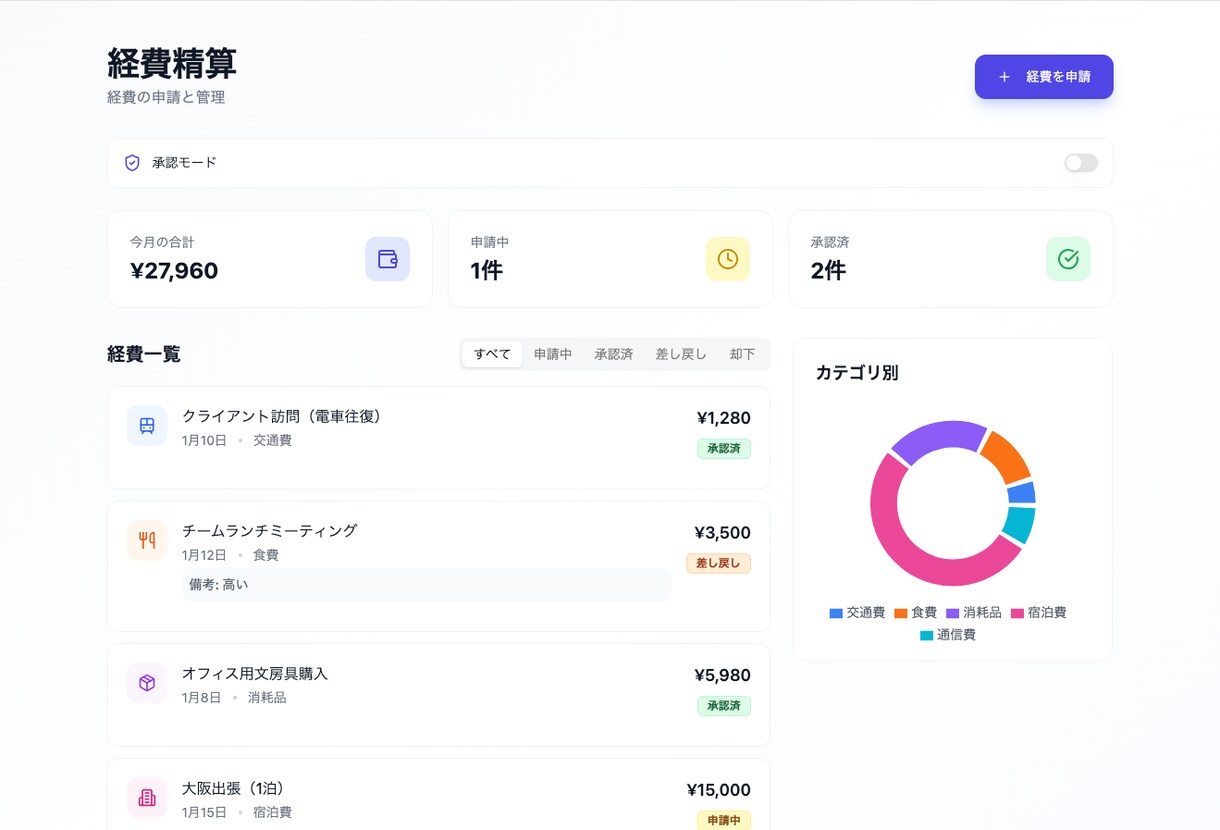Click the 差し戻し badge under ¥3,500
Image resolution: width=1220 pixels, height=830 pixels.
718,563
